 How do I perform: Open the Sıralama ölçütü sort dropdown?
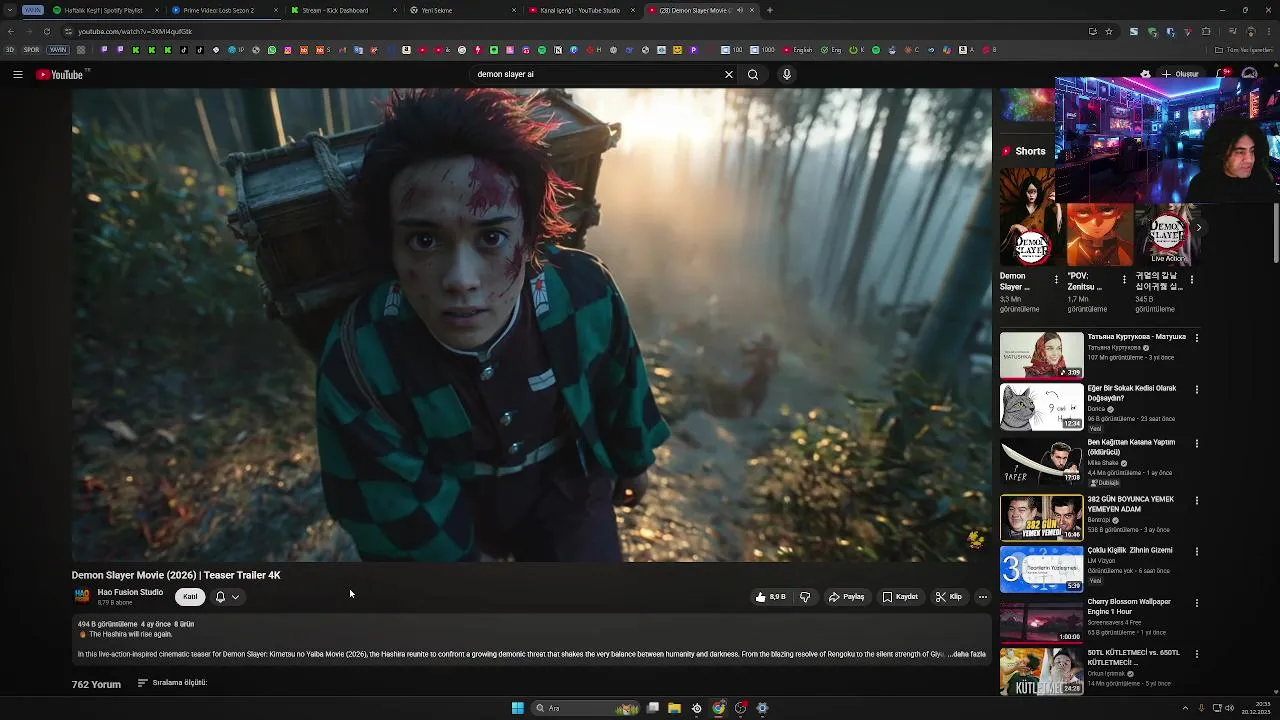(x=172, y=683)
